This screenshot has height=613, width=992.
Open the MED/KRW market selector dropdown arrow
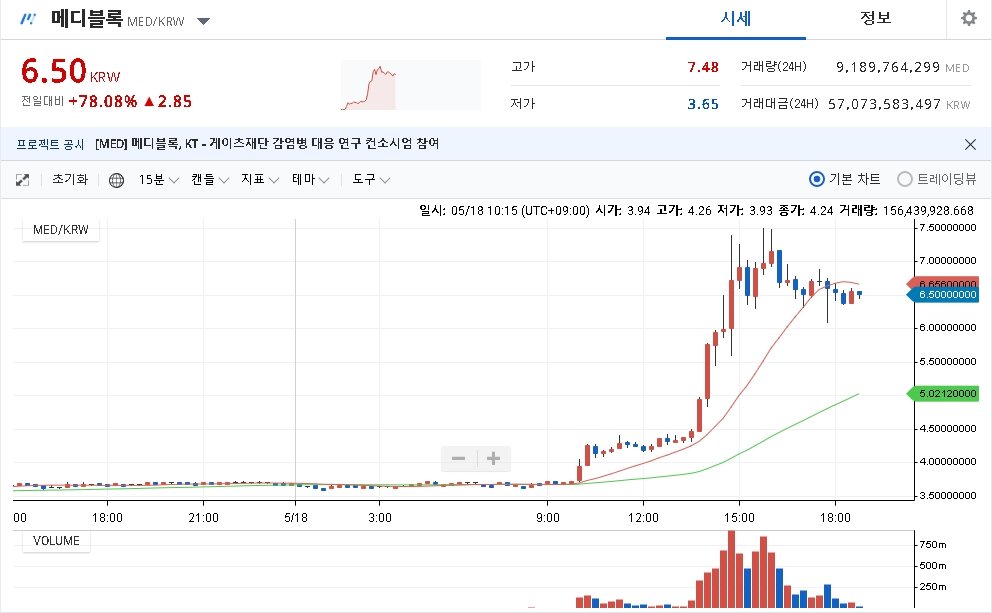point(203,22)
